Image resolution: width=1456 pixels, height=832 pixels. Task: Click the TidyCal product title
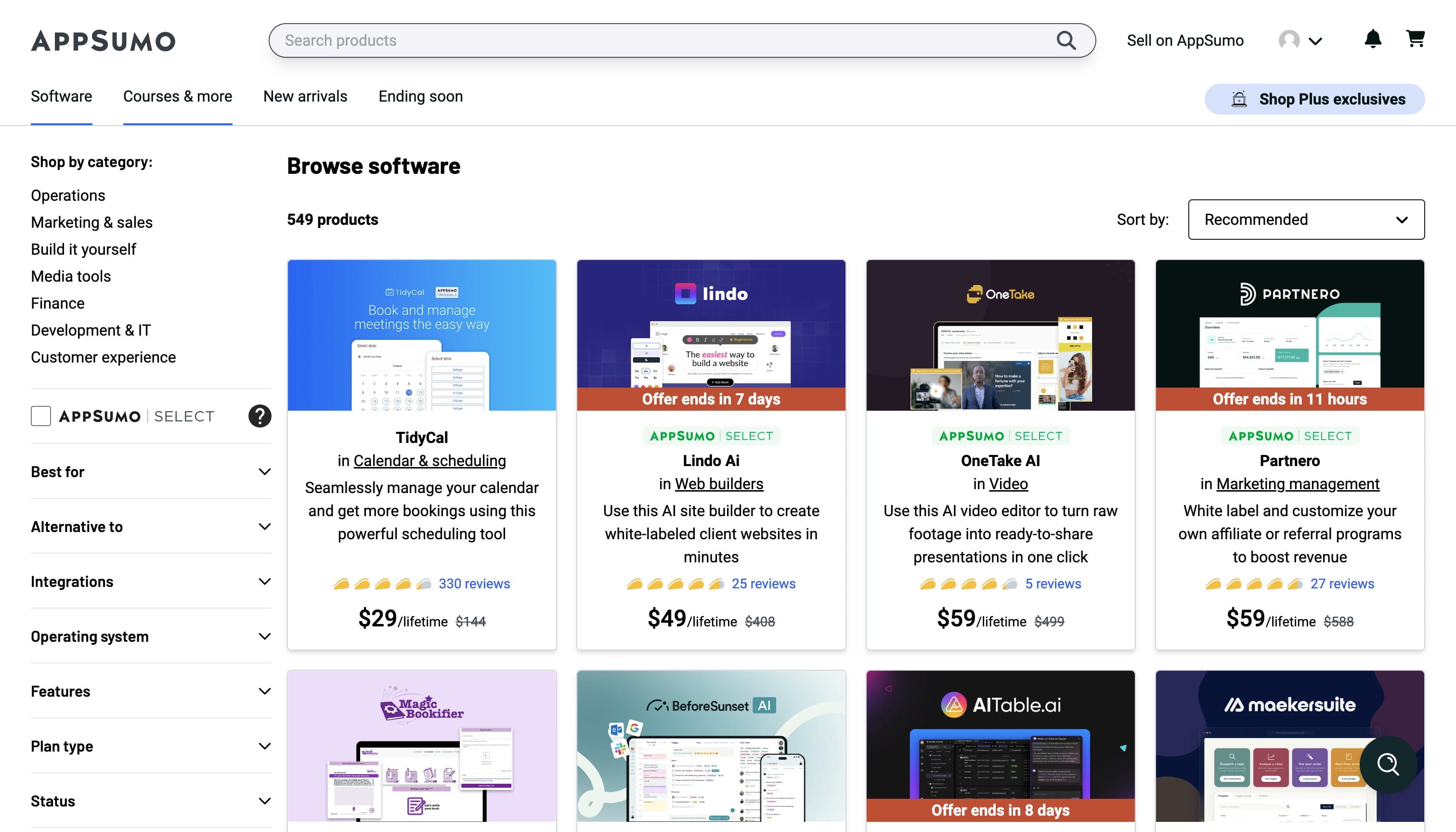coord(422,438)
